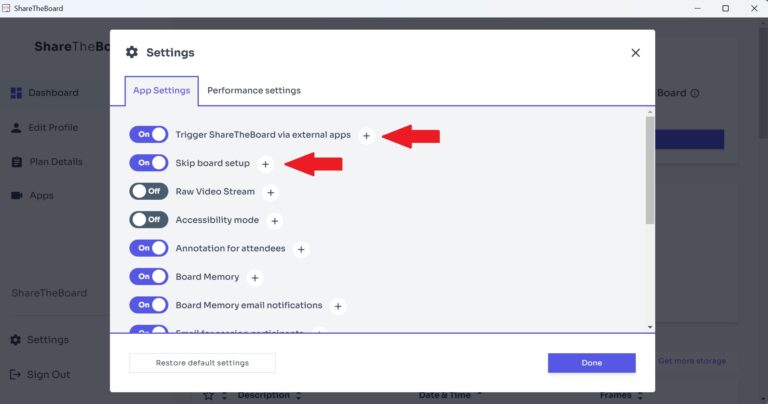Click the Accessibility mode label
This screenshot has height=404, width=768.
[217, 220]
